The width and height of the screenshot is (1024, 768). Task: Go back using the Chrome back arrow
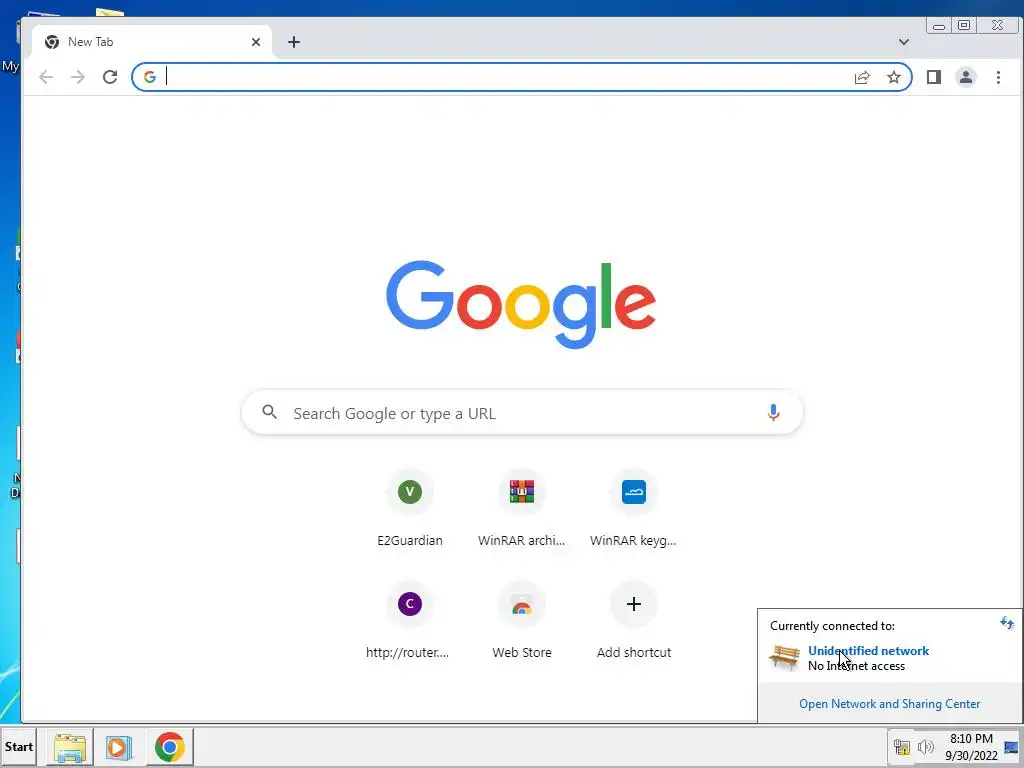[46, 77]
